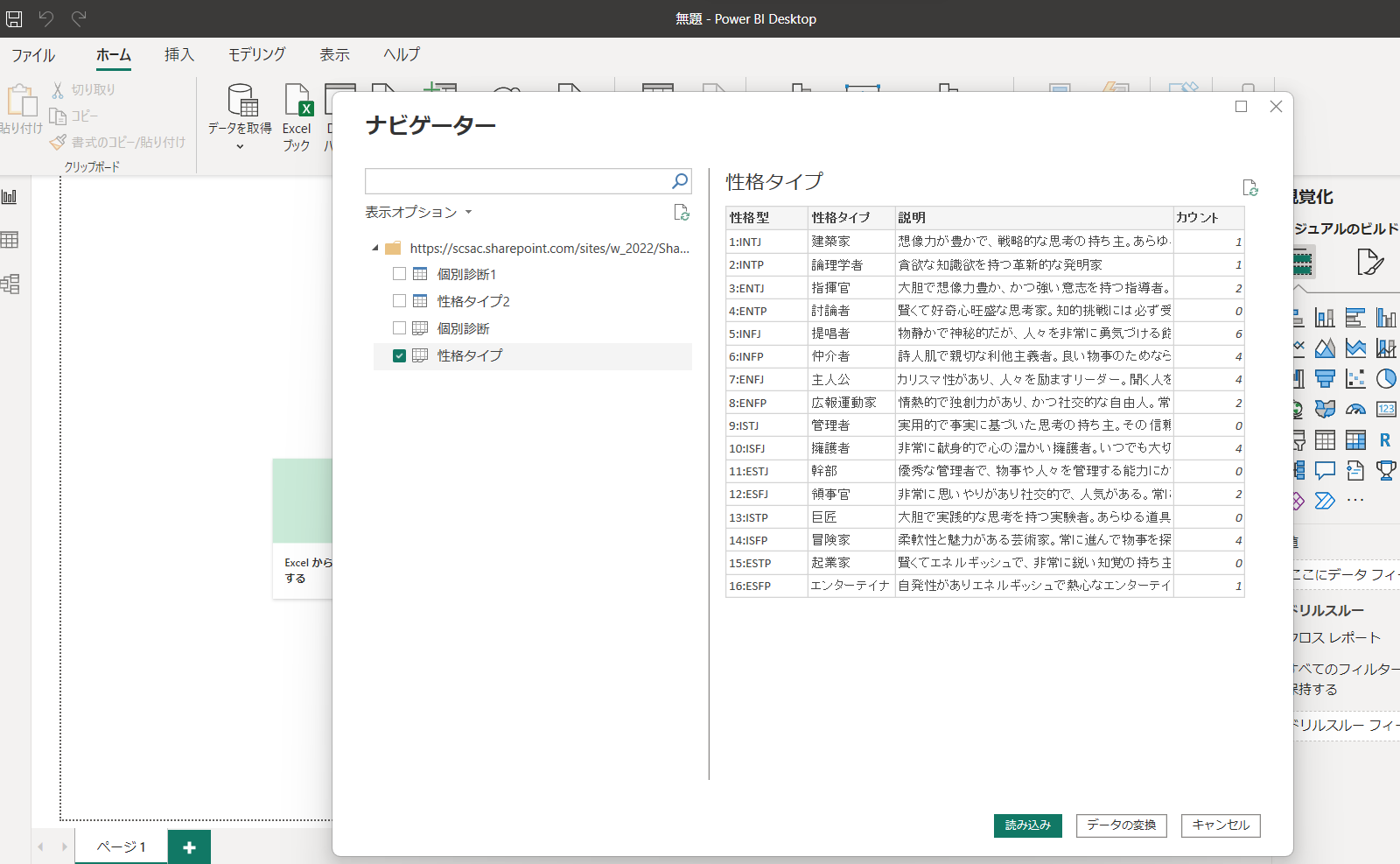
Task: Select the ページ1 page tab
Action: (x=121, y=846)
